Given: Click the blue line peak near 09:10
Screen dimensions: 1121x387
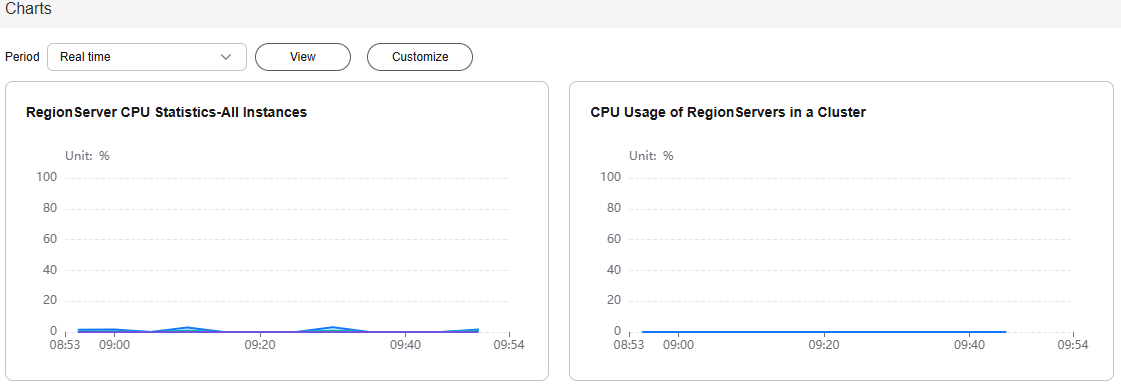Looking at the screenshot, I should pyautogui.click(x=187, y=328).
